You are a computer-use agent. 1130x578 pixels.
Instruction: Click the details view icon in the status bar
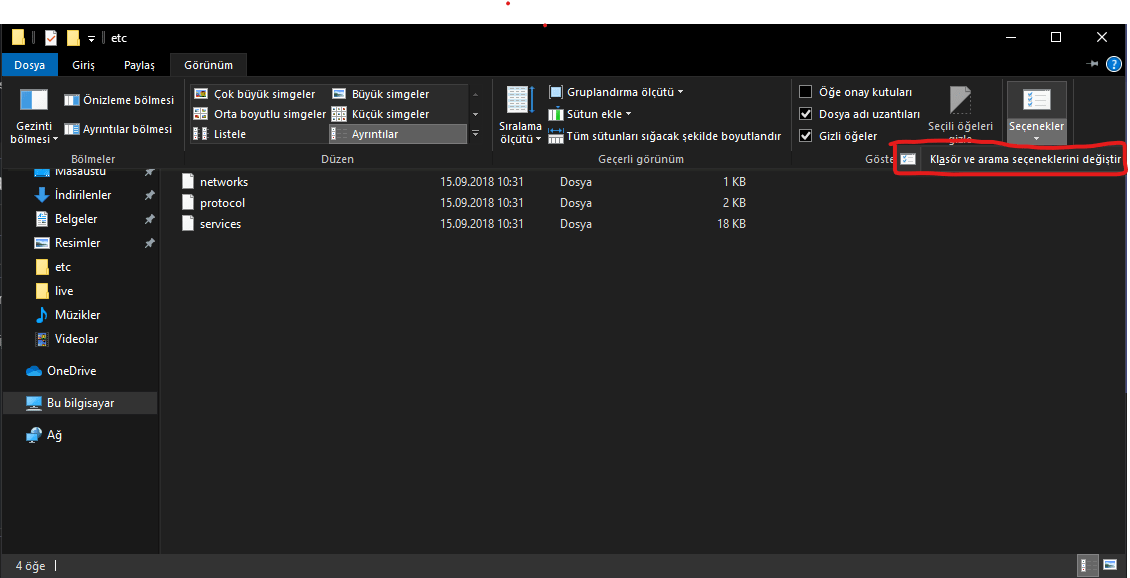1087,566
